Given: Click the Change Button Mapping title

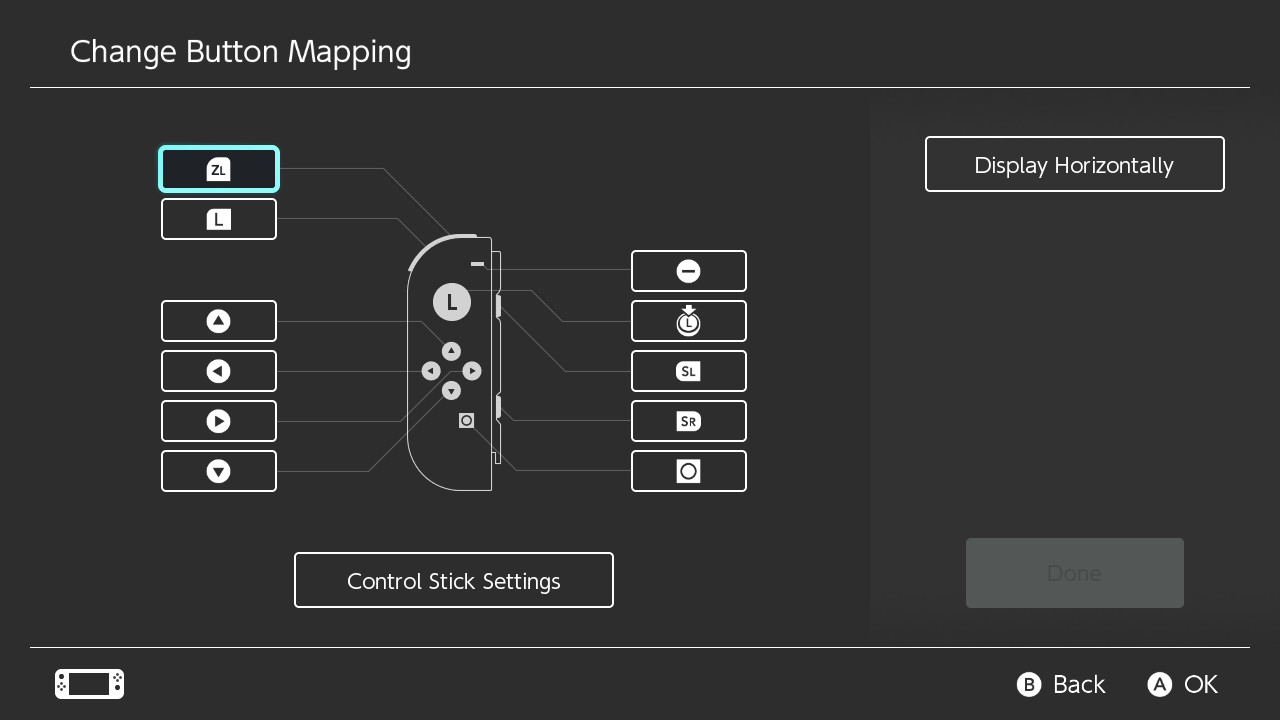Looking at the screenshot, I should click(x=240, y=52).
